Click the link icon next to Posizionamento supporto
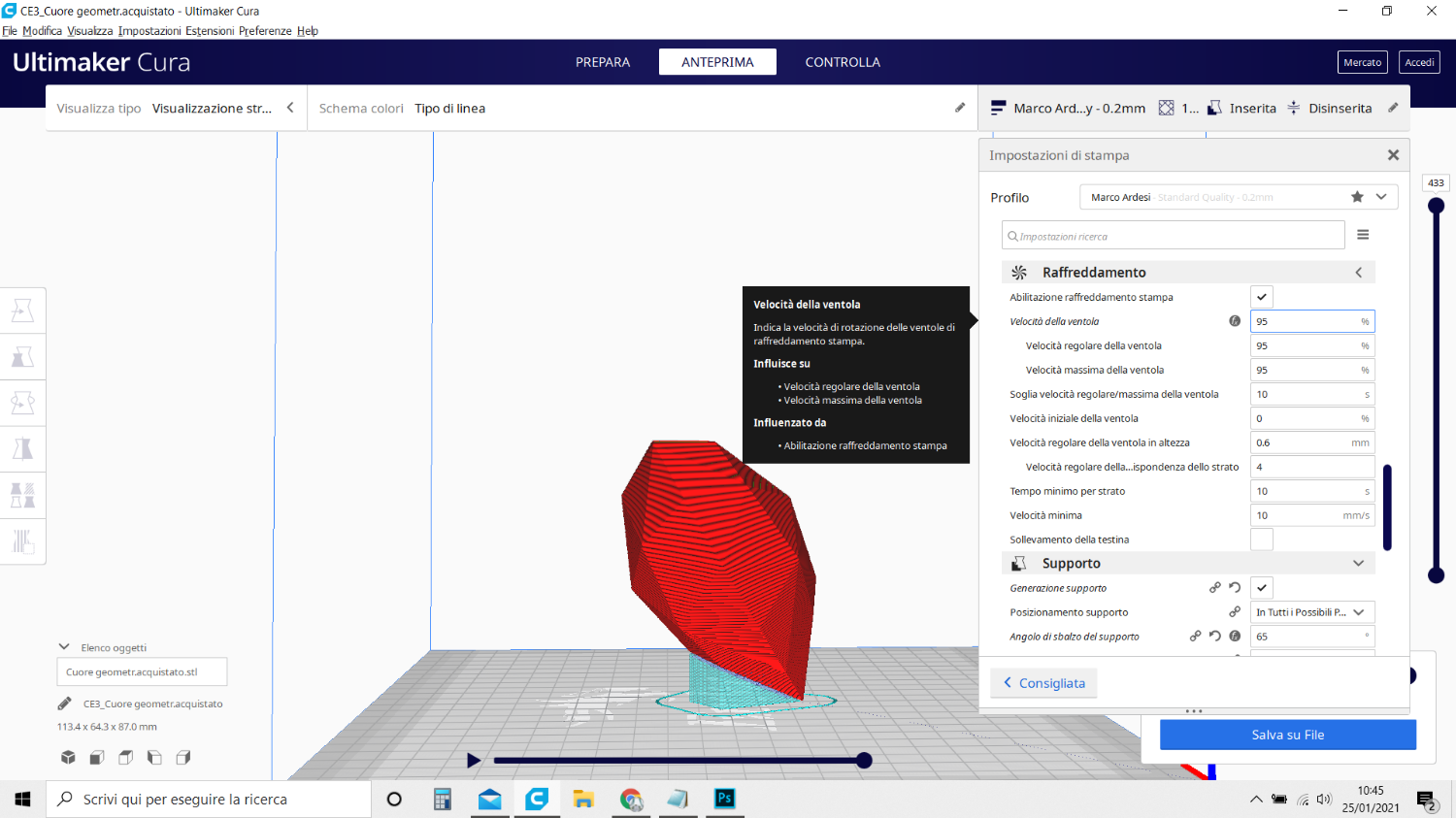 tap(1235, 612)
